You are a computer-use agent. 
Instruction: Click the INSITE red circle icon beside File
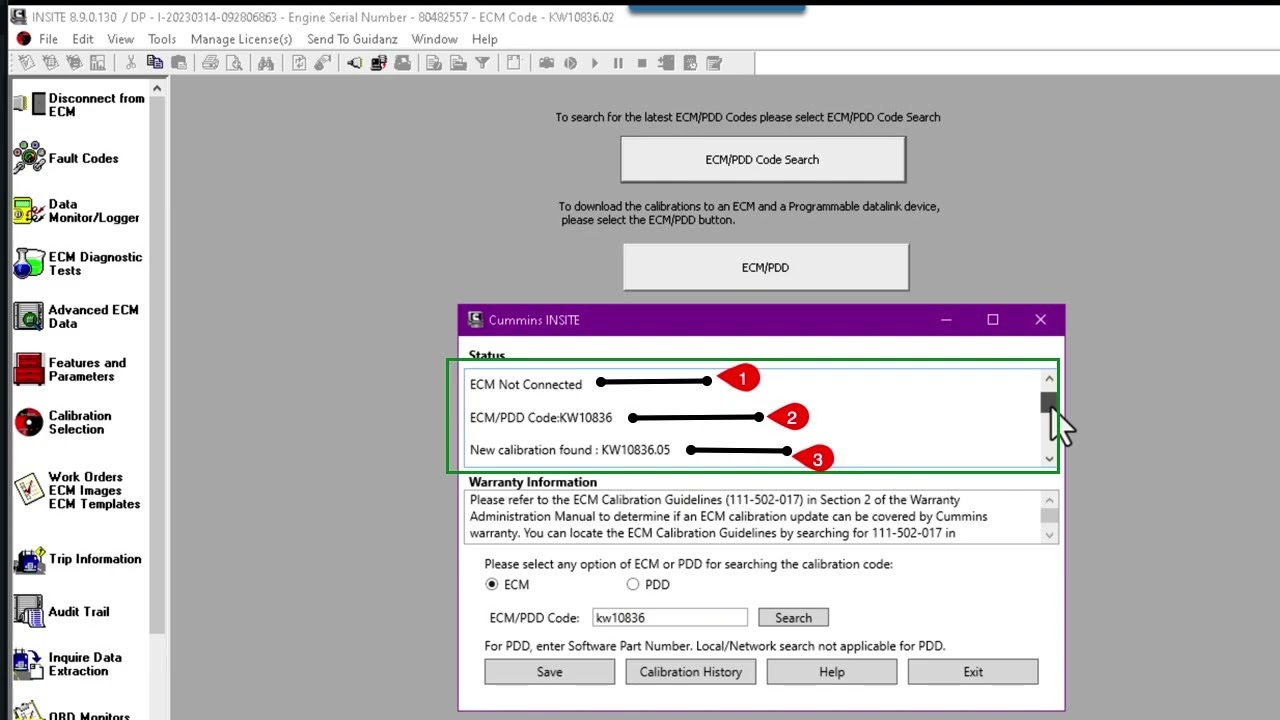pos(24,39)
